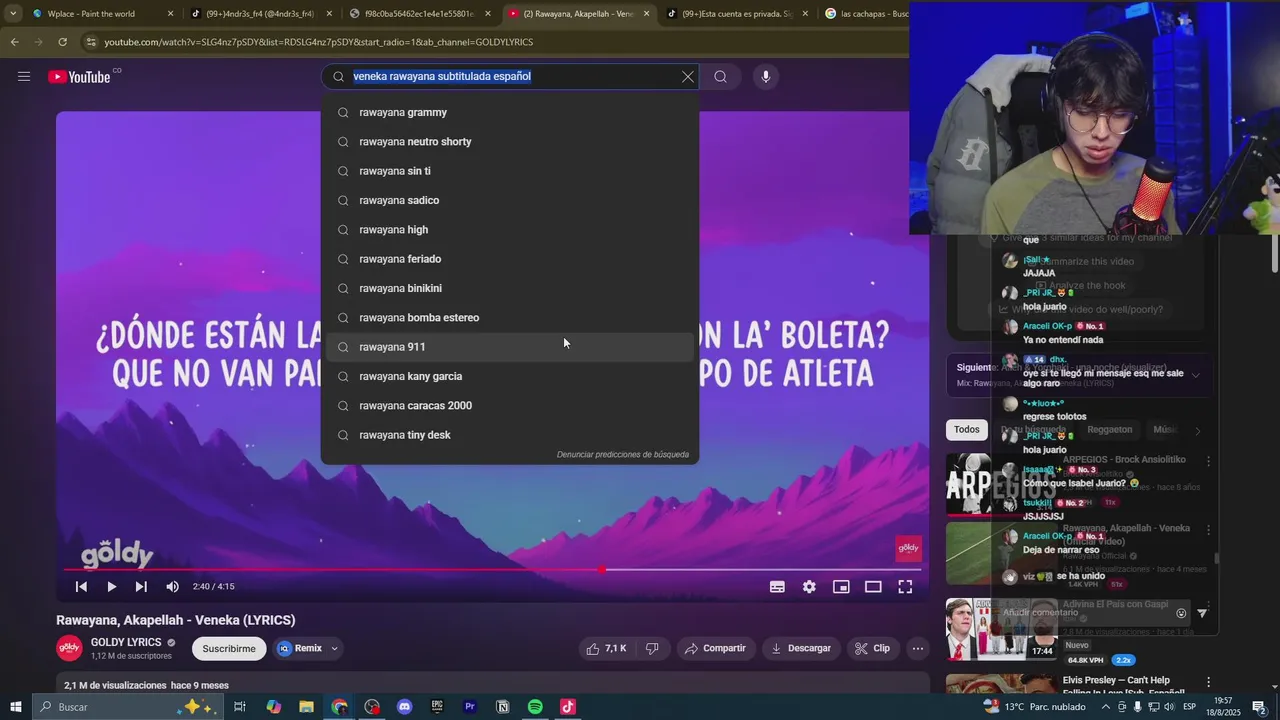Open more actions three-dot menu under video
The height and width of the screenshot is (720, 1280).
pos(917,648)
